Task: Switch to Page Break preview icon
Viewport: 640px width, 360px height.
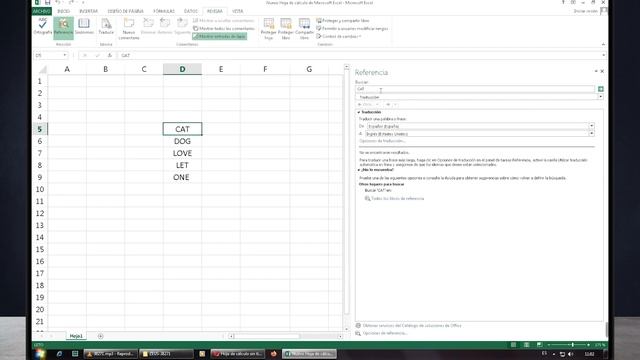Action: [539, 345]
